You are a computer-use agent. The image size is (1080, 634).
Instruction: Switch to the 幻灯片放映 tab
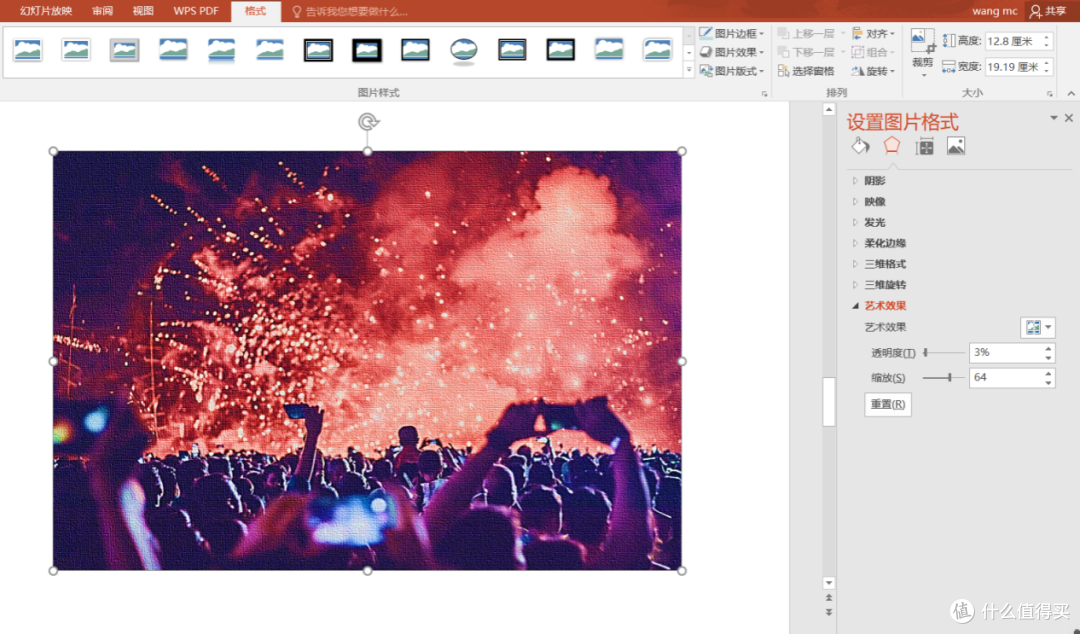46,11
